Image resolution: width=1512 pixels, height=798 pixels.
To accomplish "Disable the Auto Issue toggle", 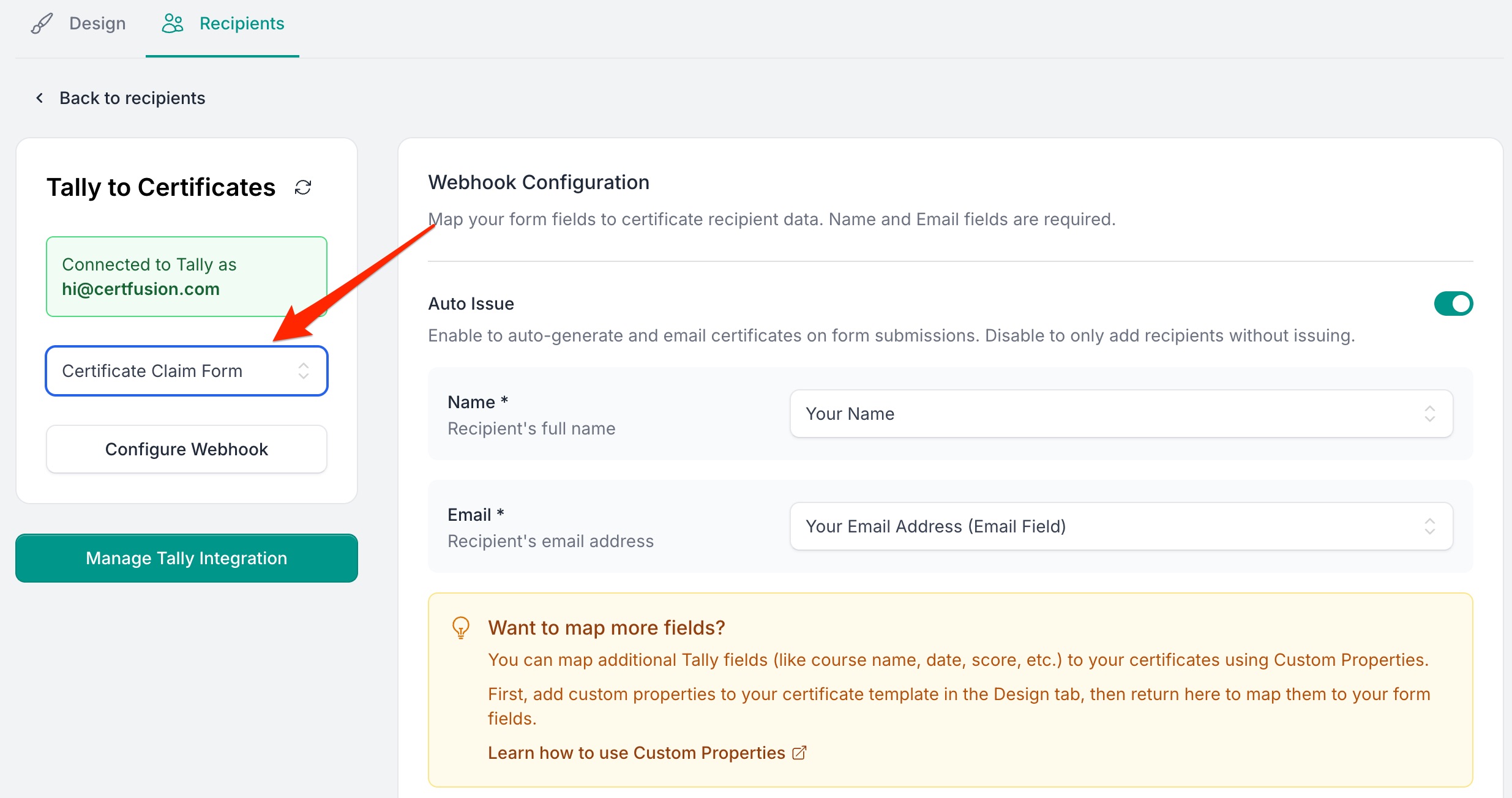I will point(1453,304).
